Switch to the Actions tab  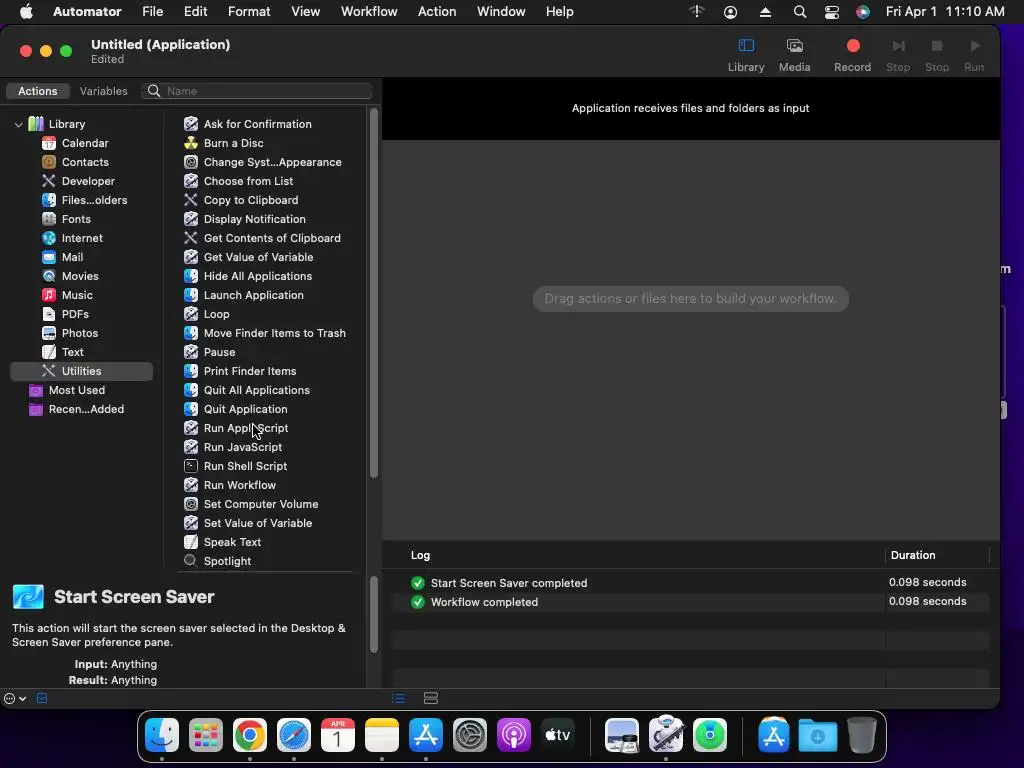37,91
